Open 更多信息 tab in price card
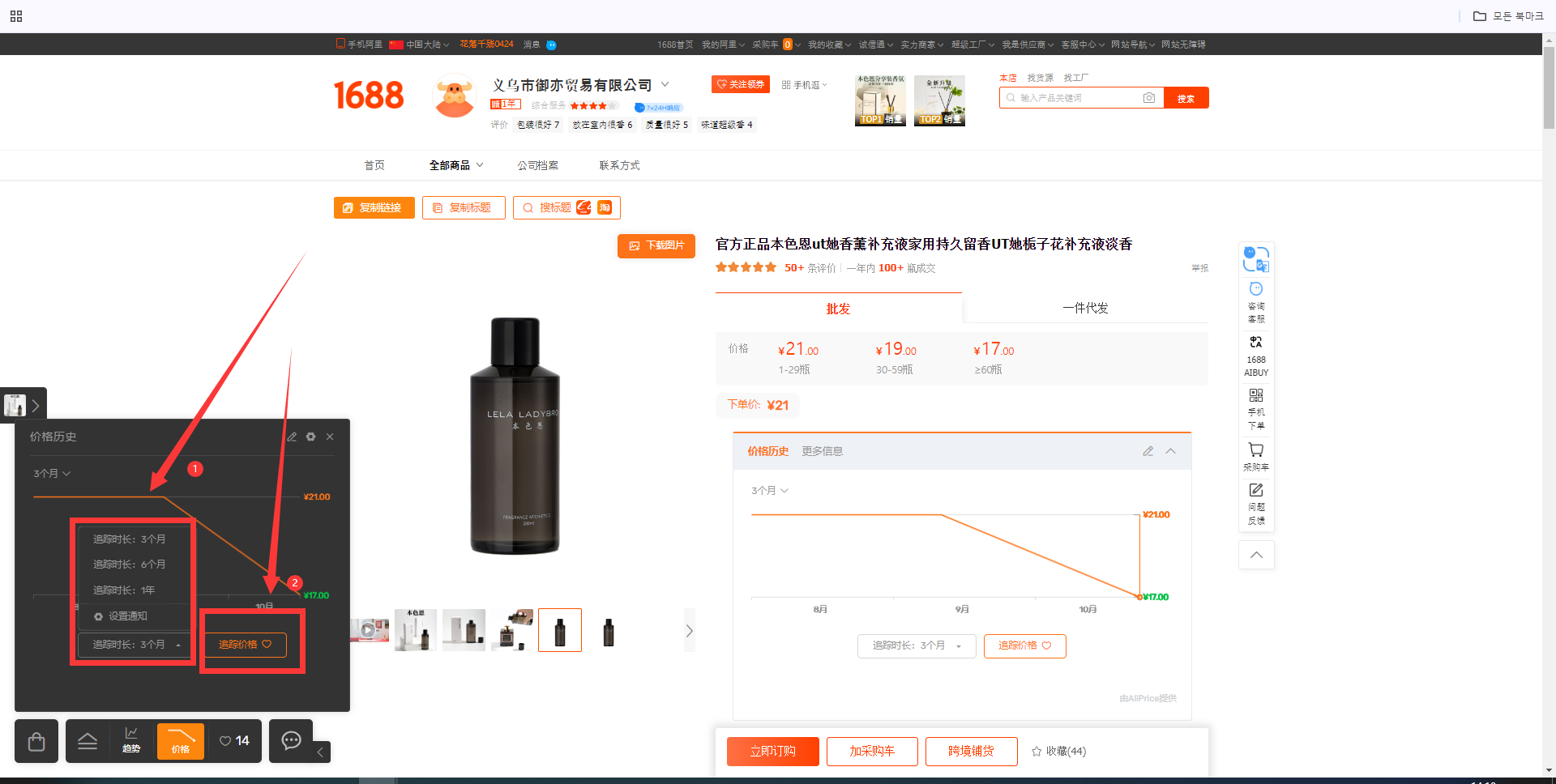Viewport: 1556px width, 784px height. [x=823, y=451]
